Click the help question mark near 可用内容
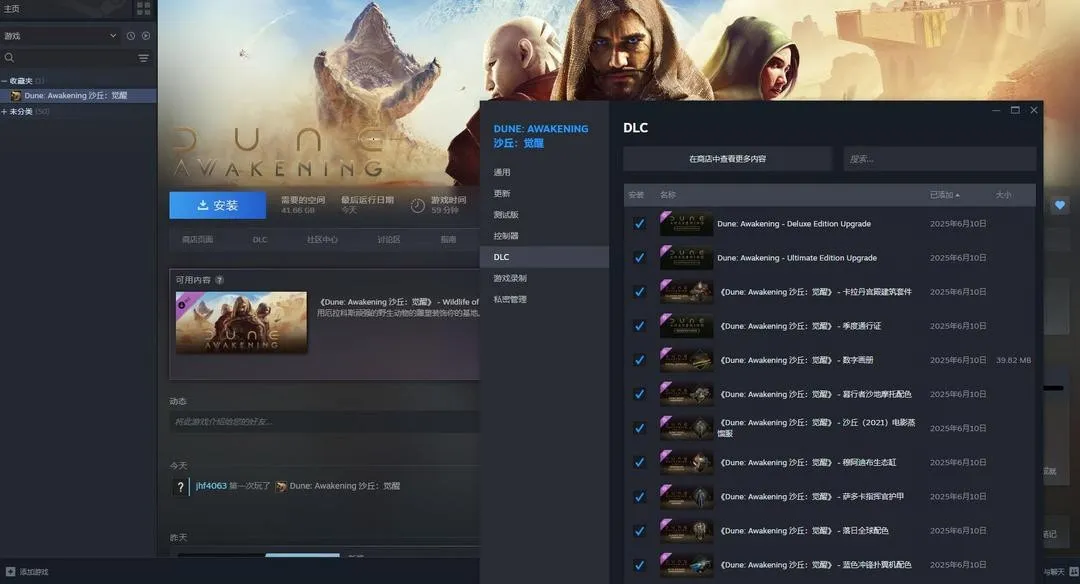The height and width of the screenshot is (584, 1080). tap(220, 280)
